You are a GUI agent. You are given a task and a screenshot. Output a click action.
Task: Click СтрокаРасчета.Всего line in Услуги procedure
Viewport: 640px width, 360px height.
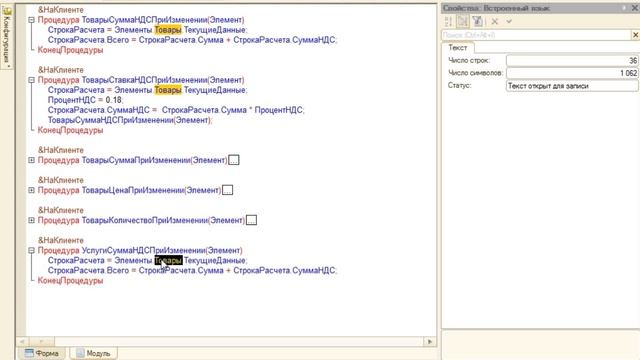point(192,271)
